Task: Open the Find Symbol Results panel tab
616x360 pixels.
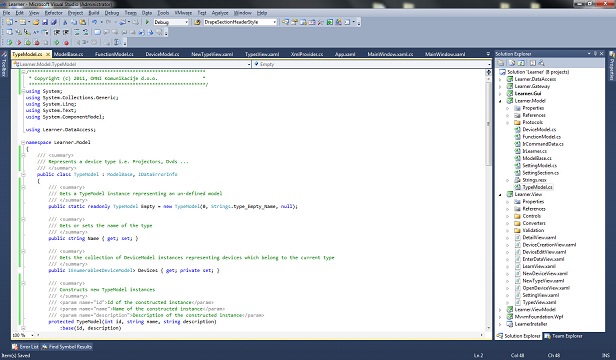Action: pos(66,347)
